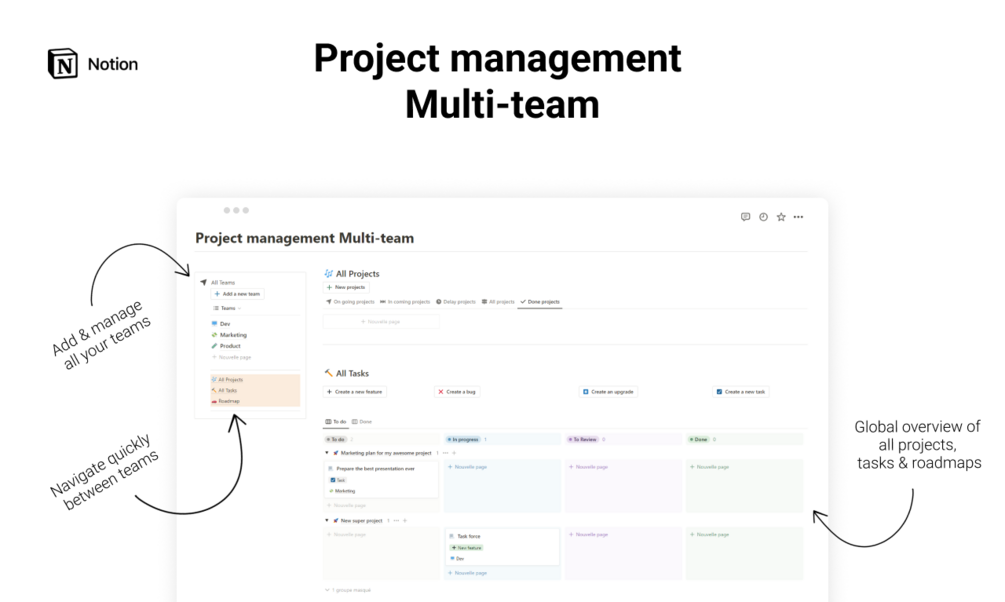Click the All Teams label
The width and height of the screenshot is (1005, 602).
223,282
